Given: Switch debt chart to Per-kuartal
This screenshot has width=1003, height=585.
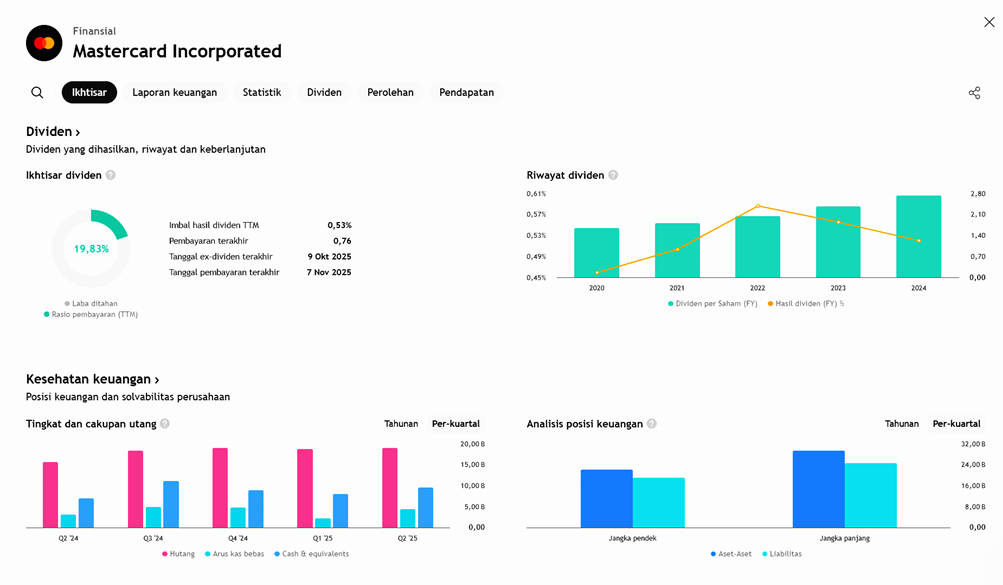Looking at the screenshot, I should [455, 424].
